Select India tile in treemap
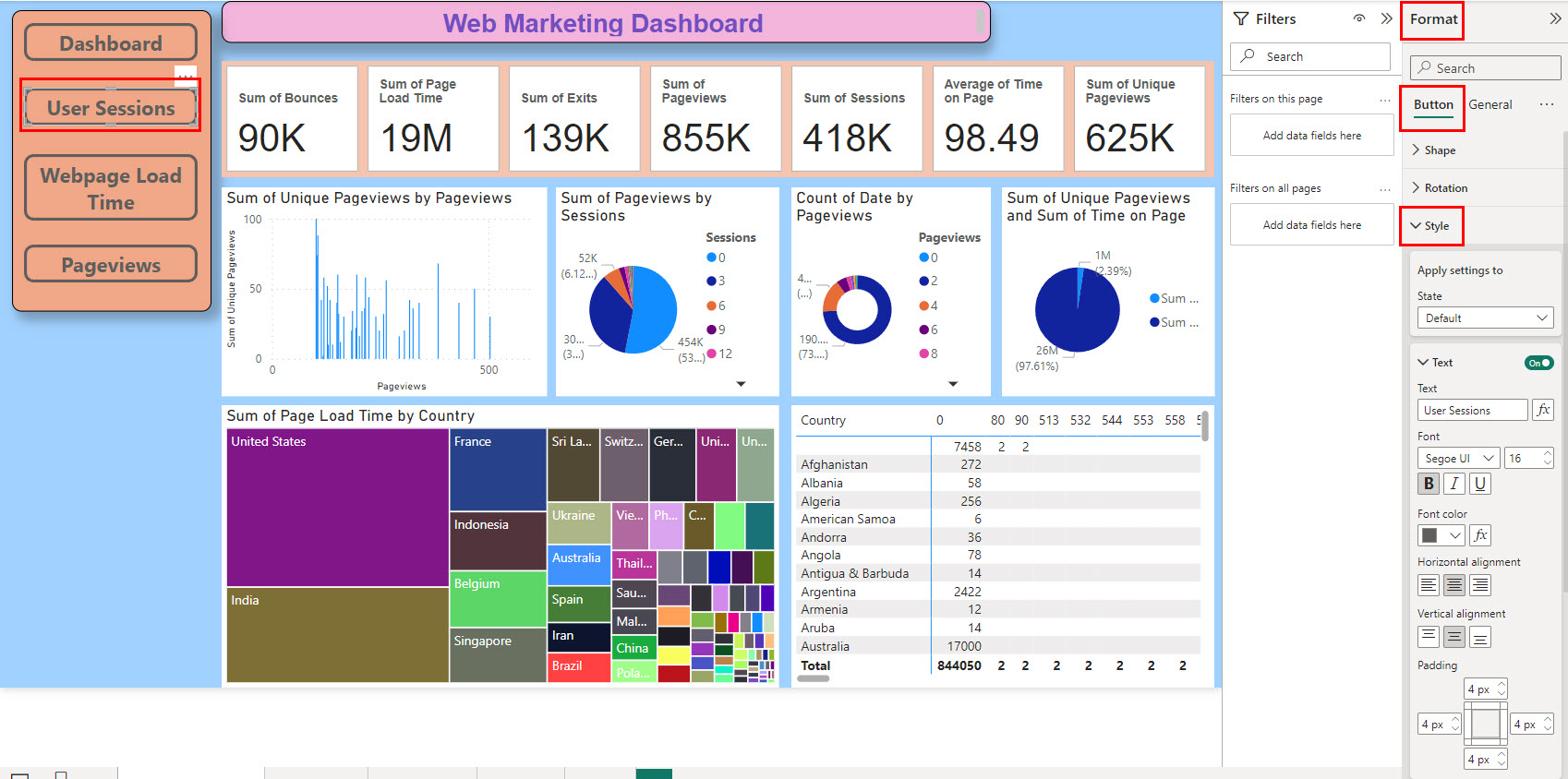1568x779 pixels. click(338, 635)
